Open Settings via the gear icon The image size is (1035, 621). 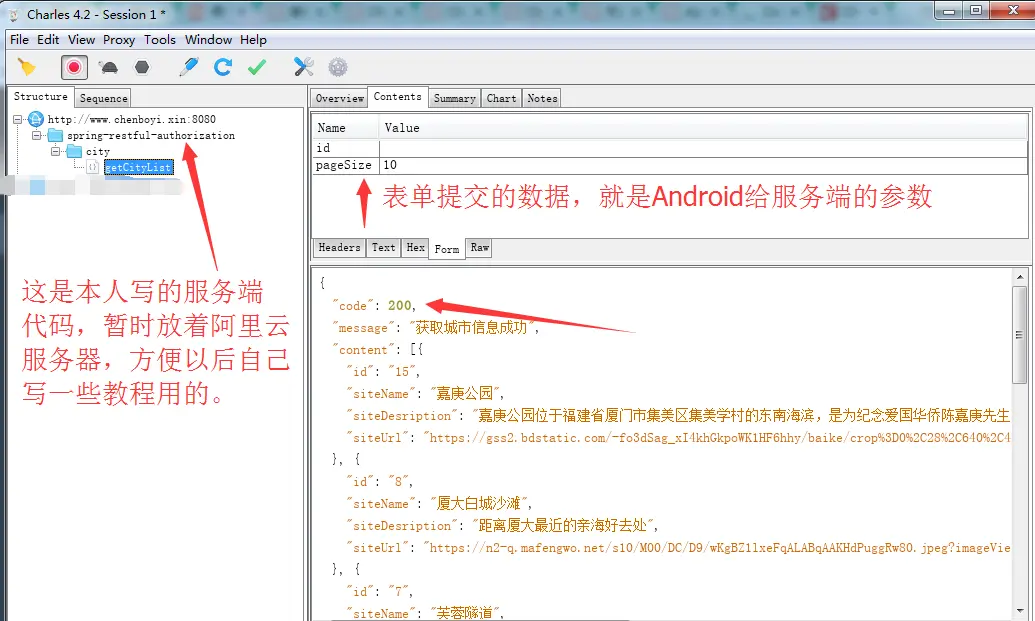click(337, 67)
